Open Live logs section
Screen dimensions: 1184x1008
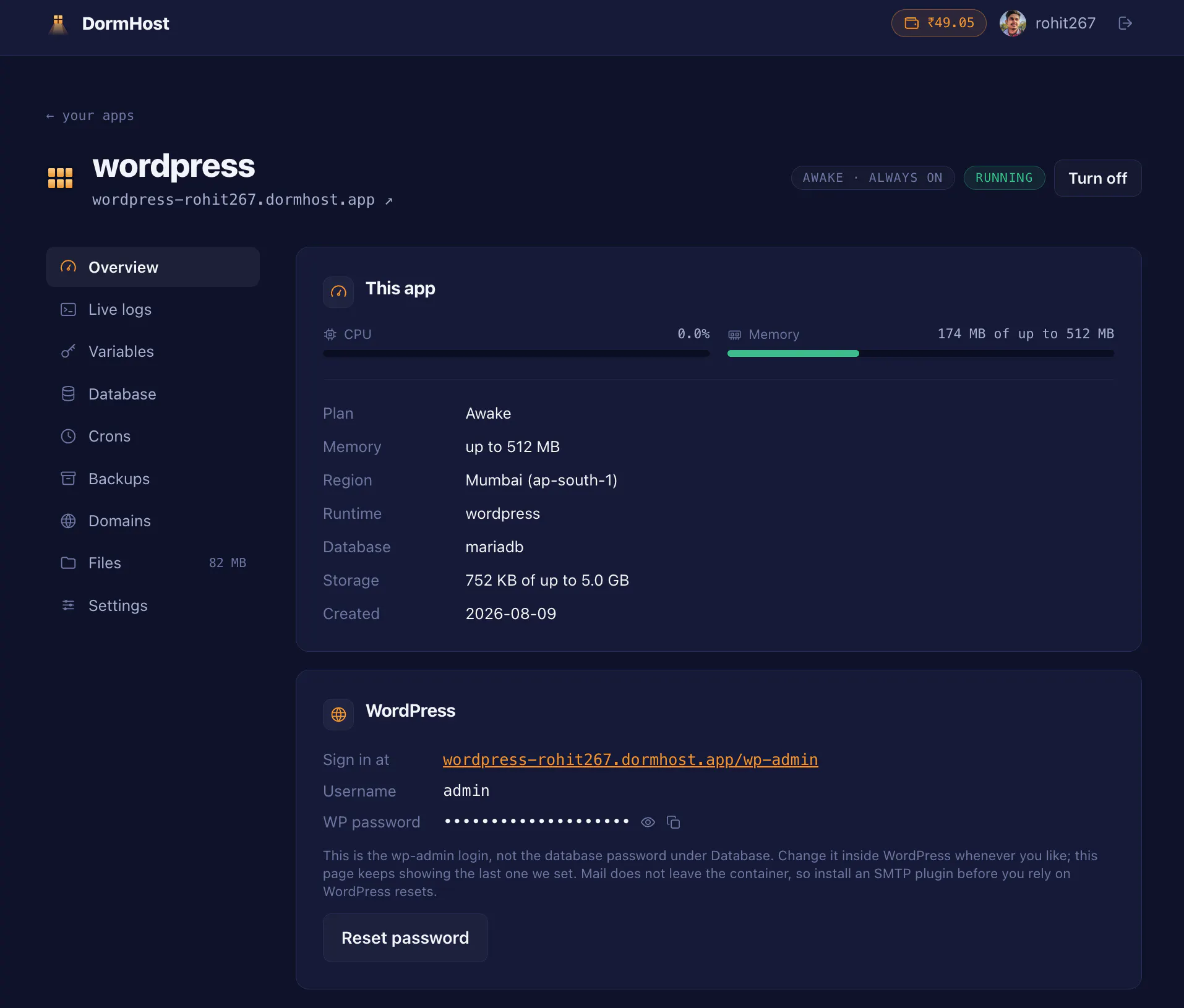tap(153, 309)
